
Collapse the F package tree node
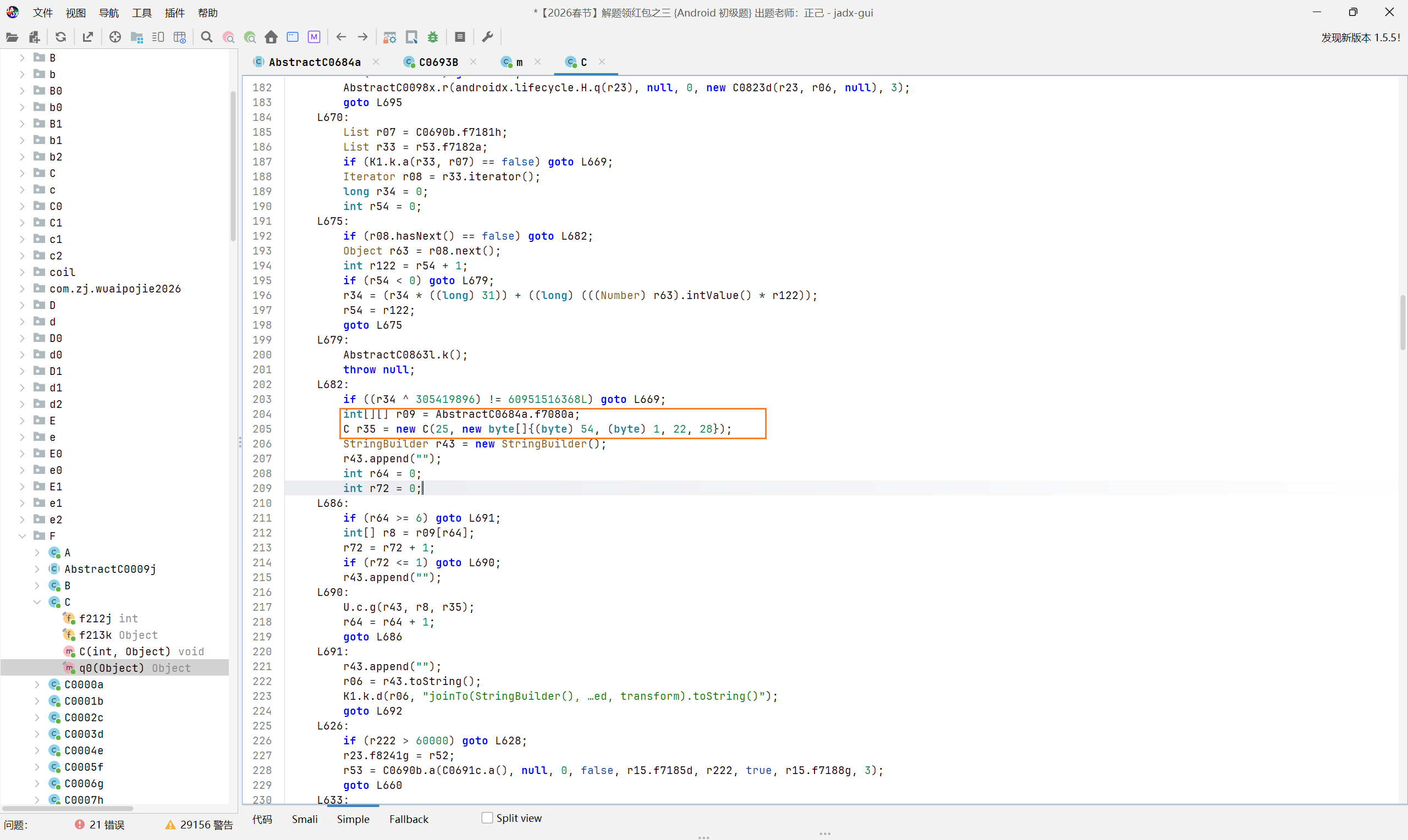click(22, 536)
